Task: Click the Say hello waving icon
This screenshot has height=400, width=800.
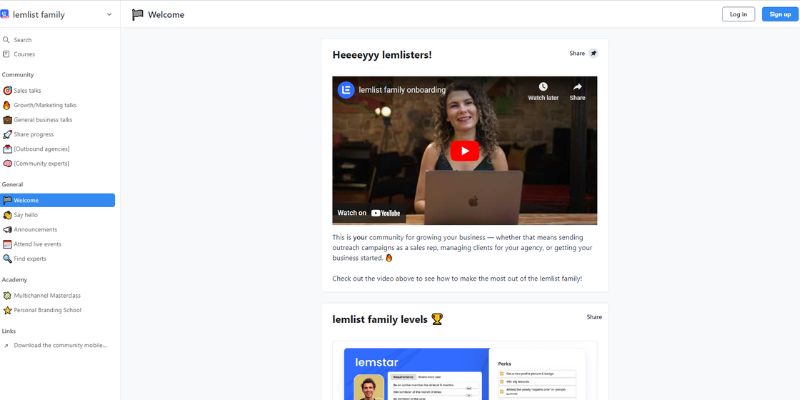Action: coord(7,215)
